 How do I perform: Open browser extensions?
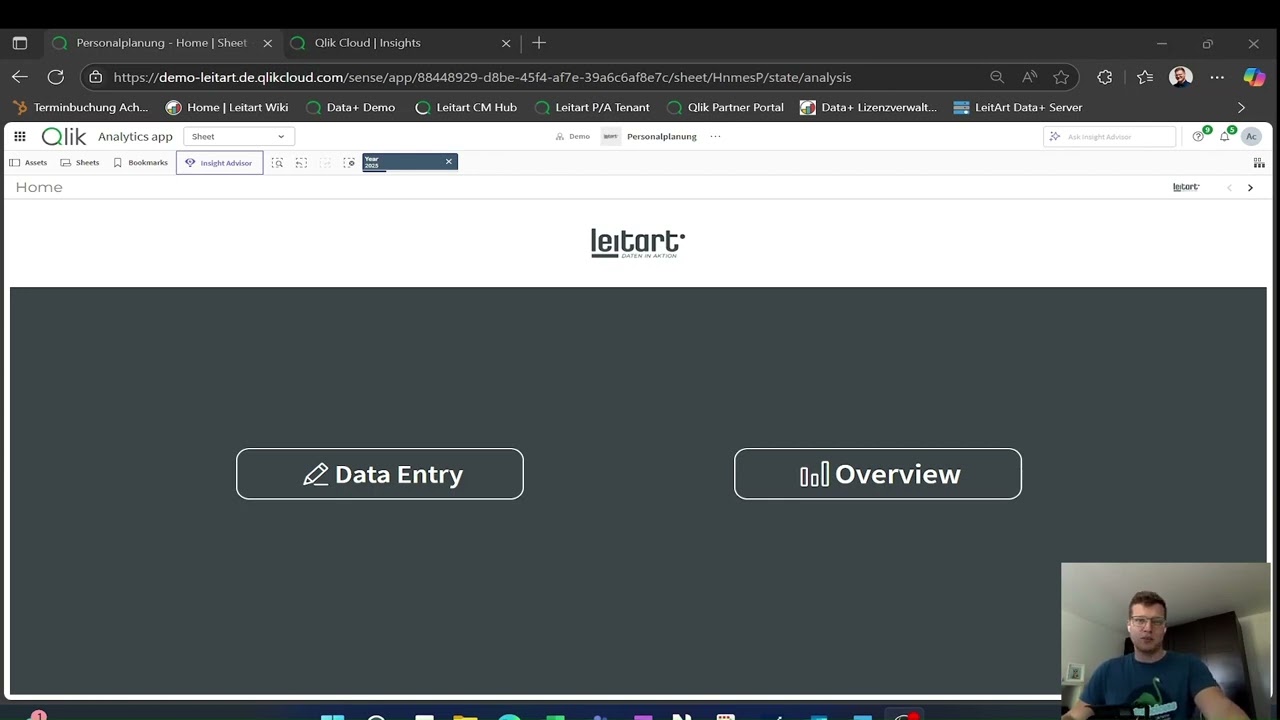(1105, 77)
